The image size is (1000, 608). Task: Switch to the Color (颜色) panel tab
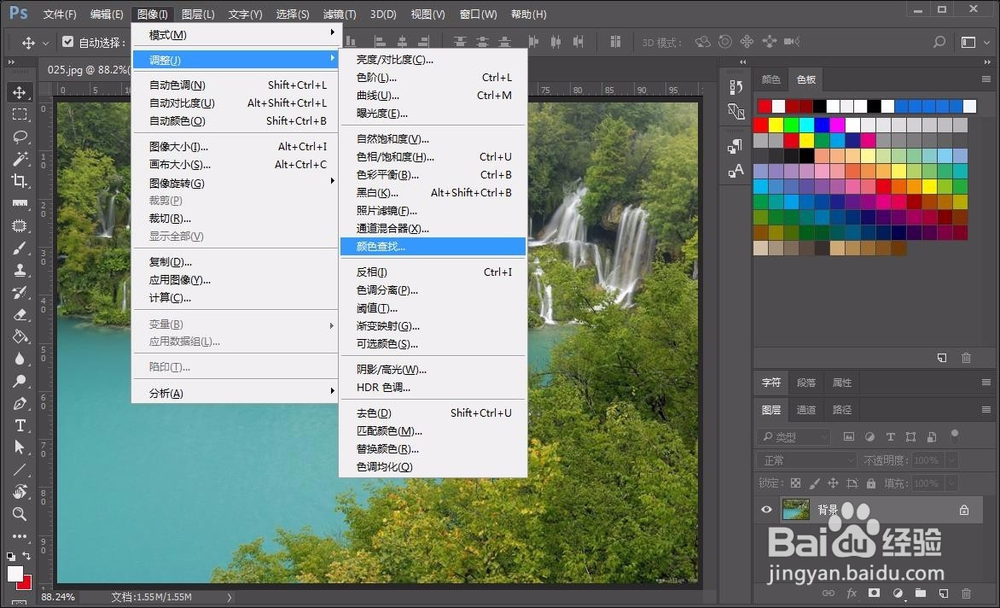point(770,79)
